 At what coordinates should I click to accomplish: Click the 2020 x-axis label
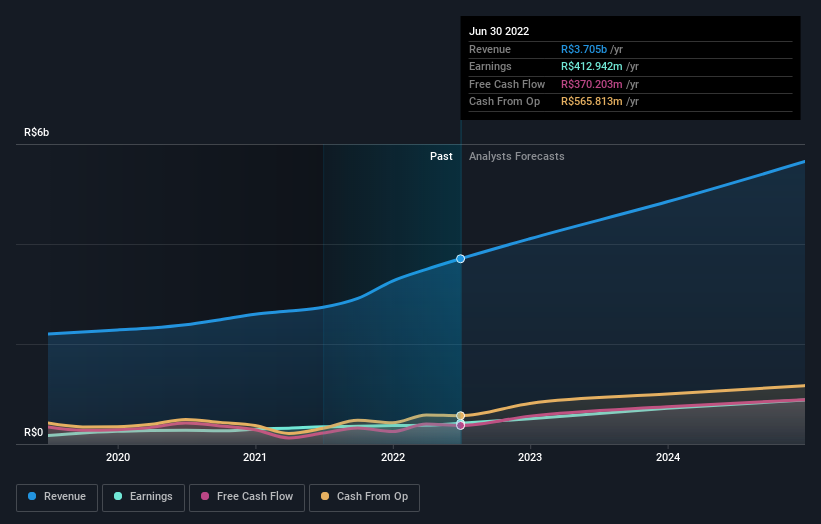point(118,457)
